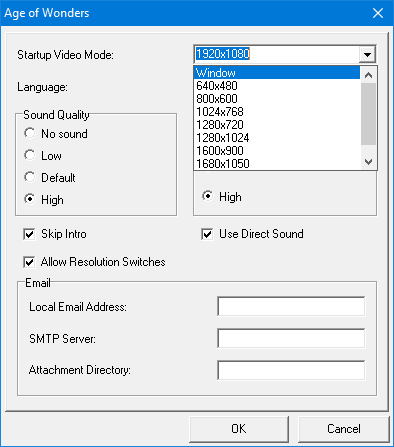
Task: Click the 1920x1080 video mode field
Action: coord(277,54)
